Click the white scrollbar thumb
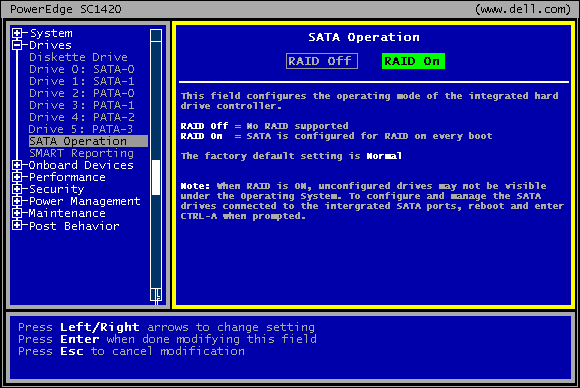The width and height of the screenshot is (580, 388). coord(156,178)
